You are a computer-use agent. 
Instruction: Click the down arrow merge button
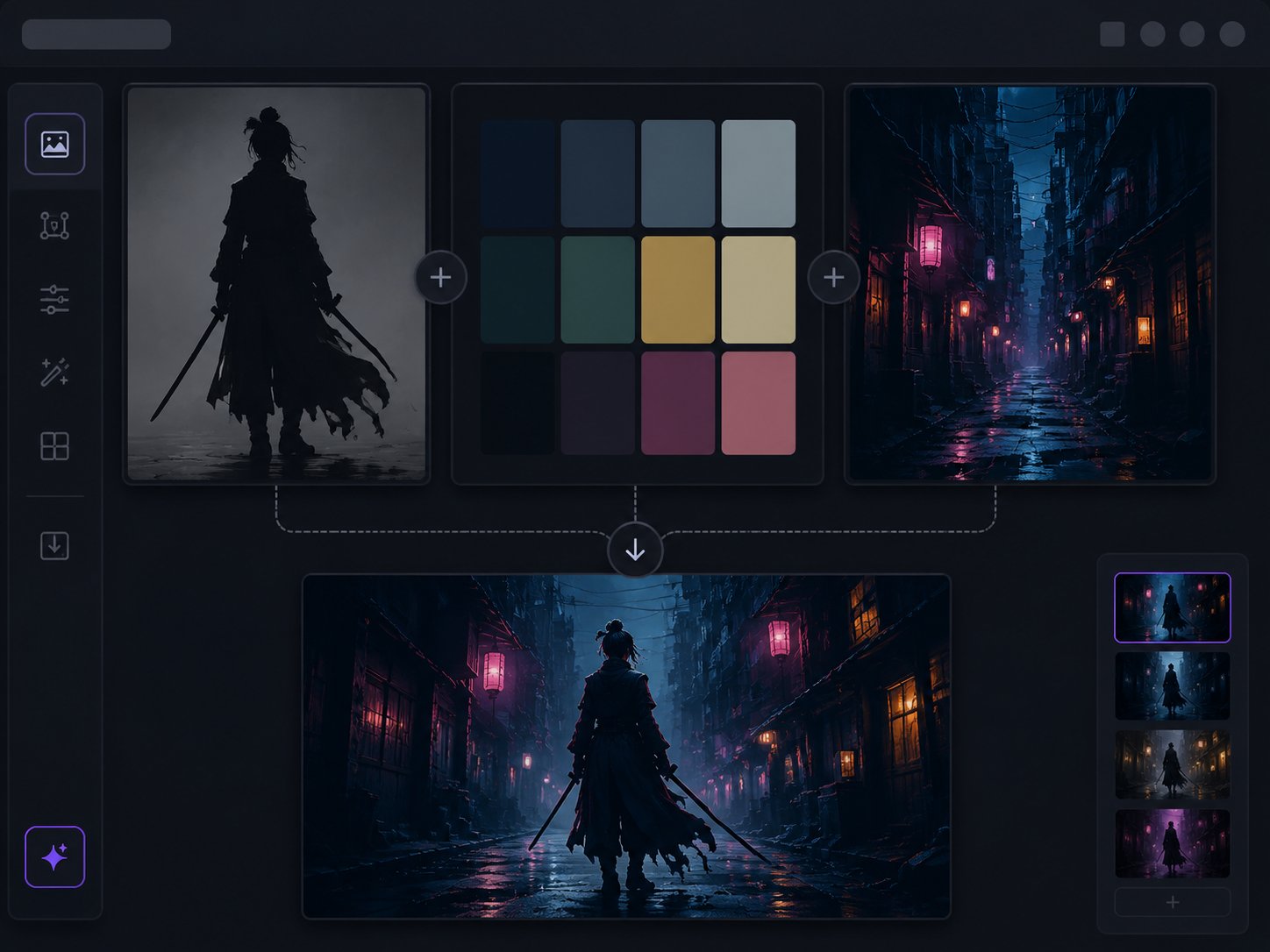(x=635, y=550)
